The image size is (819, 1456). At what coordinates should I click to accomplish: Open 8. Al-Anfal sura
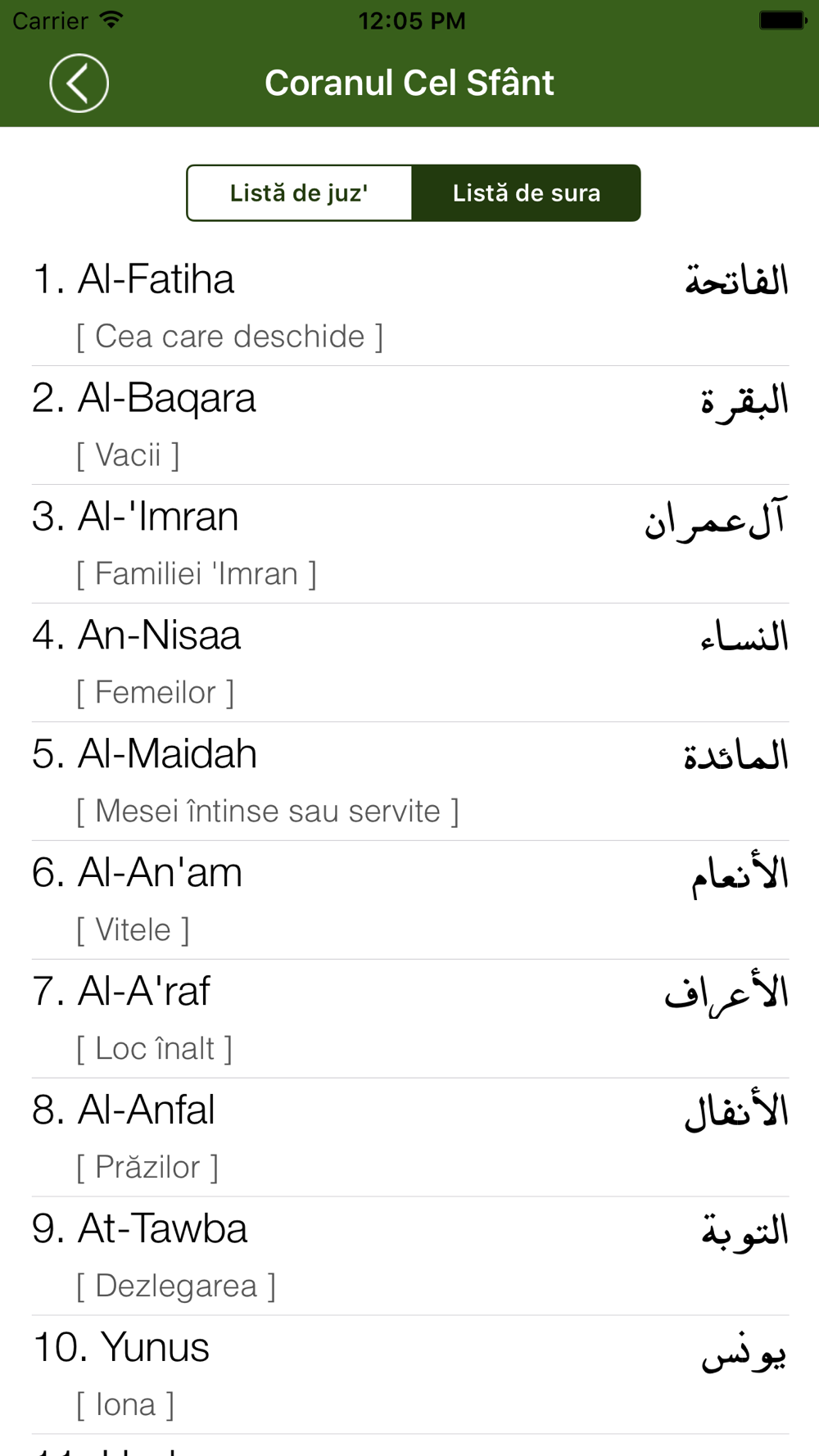409,1137
